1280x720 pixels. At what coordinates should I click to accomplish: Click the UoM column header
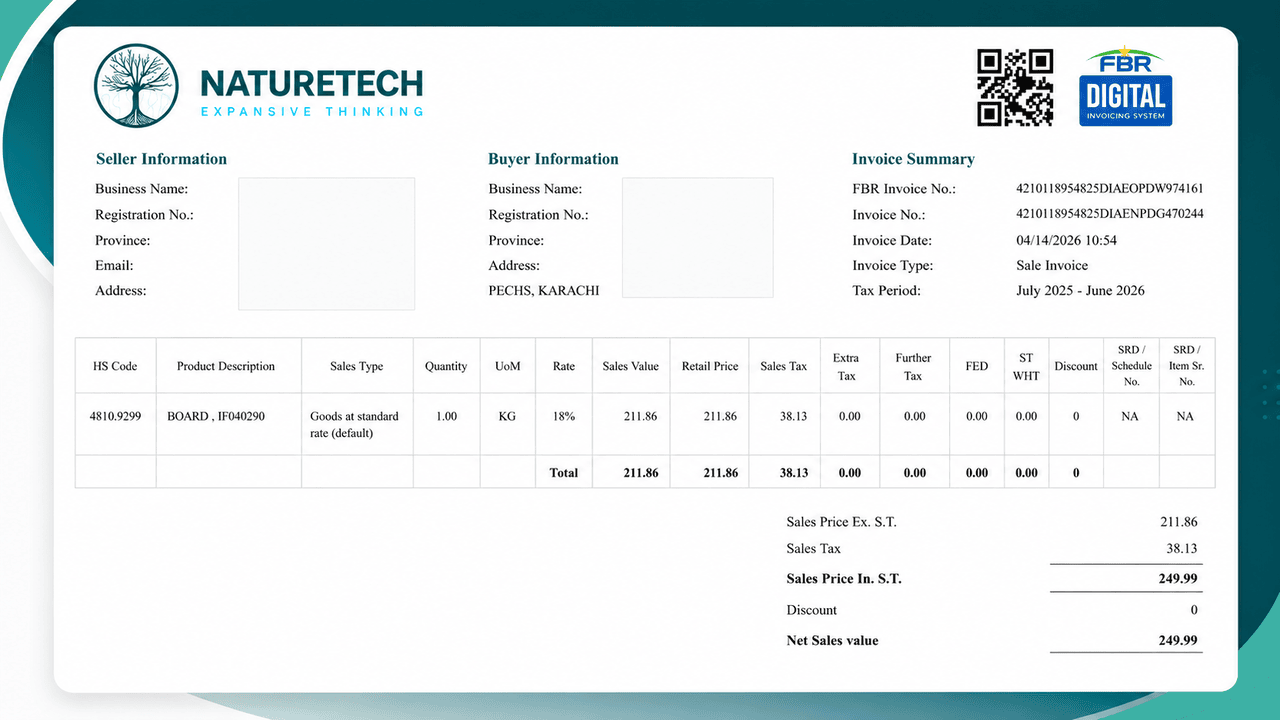pyautogui.click(x=508, y=366)
